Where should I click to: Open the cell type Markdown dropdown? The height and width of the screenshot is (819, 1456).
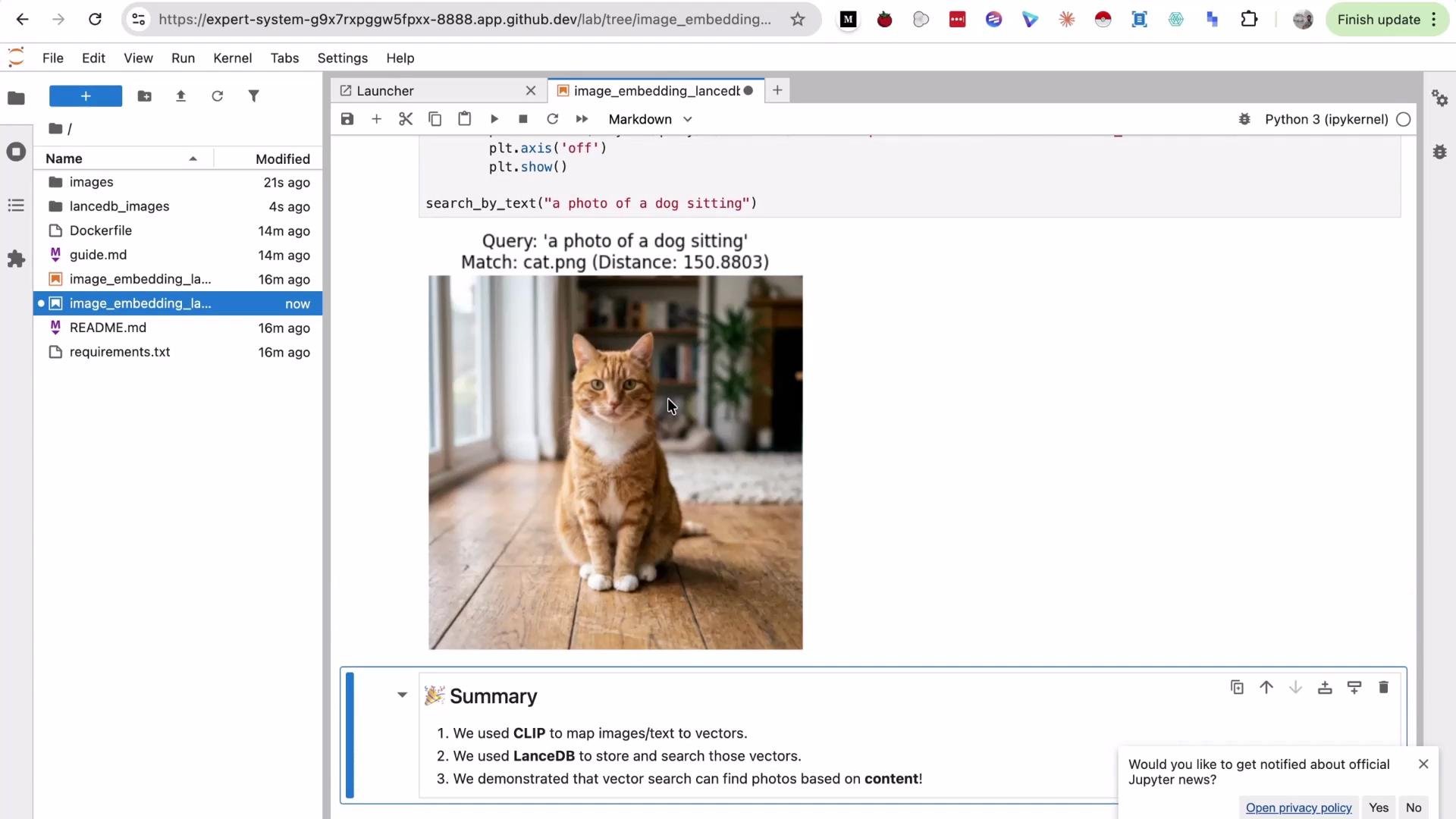coord(651,119)
